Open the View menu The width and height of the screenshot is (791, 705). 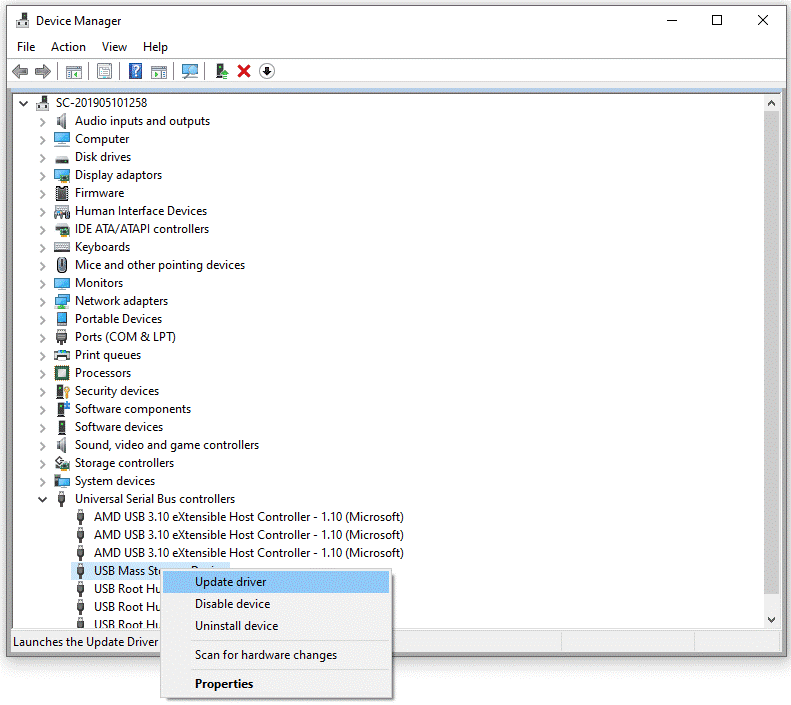coord(114,47)
